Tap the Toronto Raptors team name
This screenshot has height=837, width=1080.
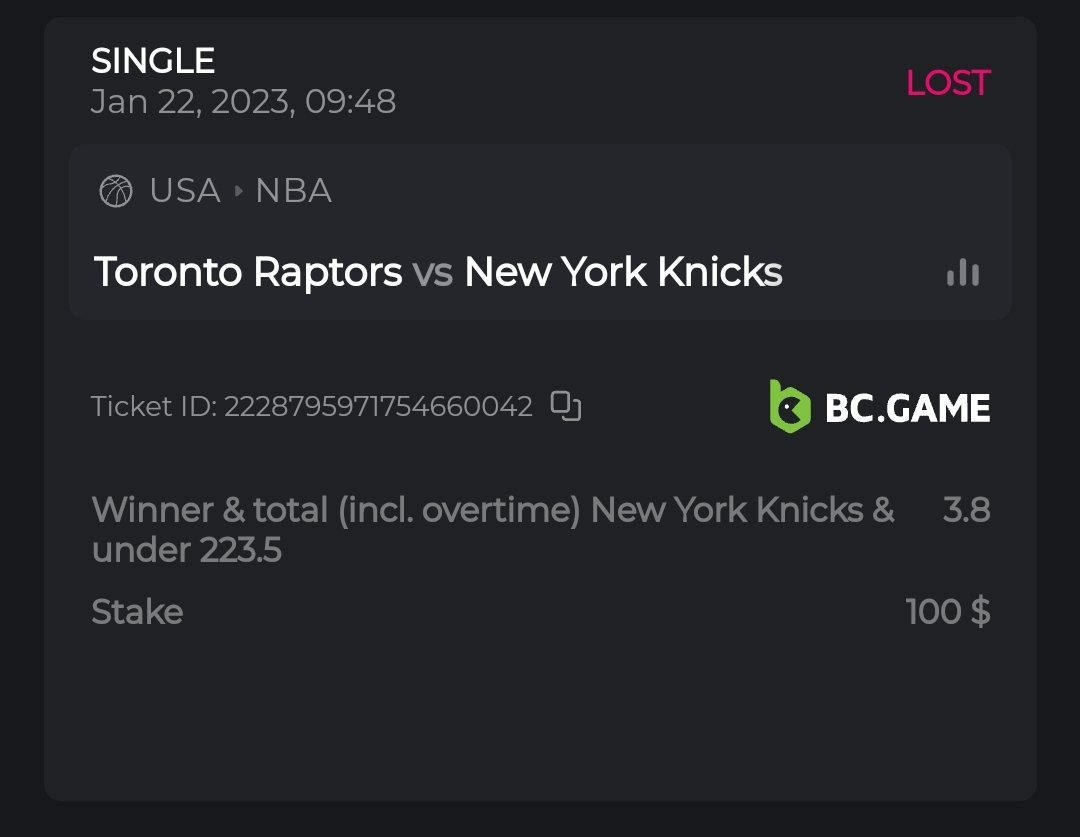point(248,272)
